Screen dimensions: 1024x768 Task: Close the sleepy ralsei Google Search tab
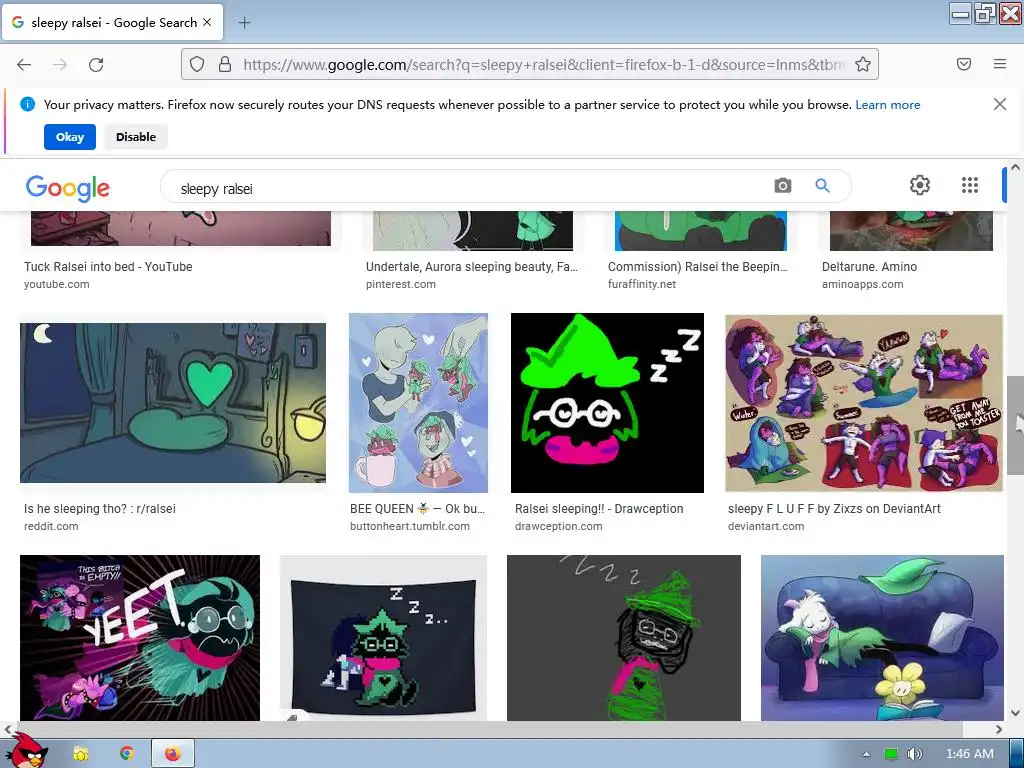[207, 22]
